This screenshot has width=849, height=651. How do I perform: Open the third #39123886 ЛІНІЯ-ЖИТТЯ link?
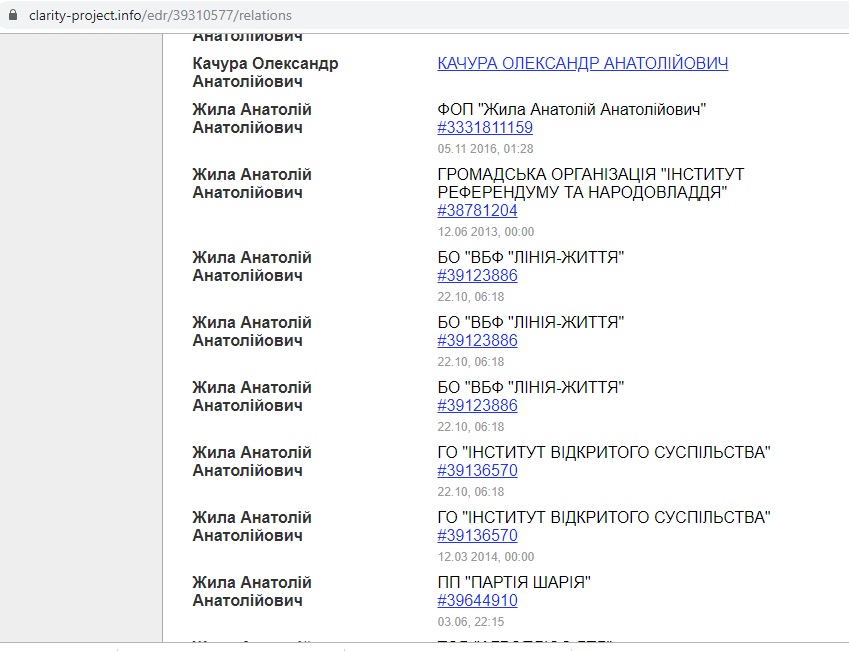tap(477, 406)
